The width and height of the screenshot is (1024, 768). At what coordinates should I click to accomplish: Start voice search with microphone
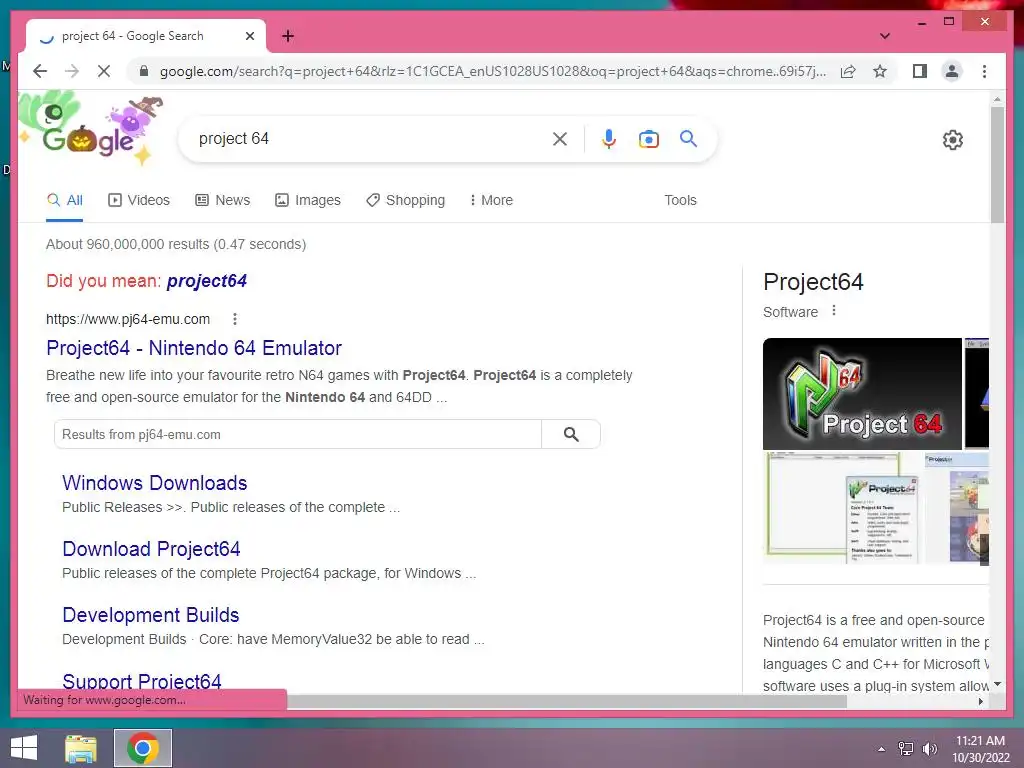(x=609, y=139)
